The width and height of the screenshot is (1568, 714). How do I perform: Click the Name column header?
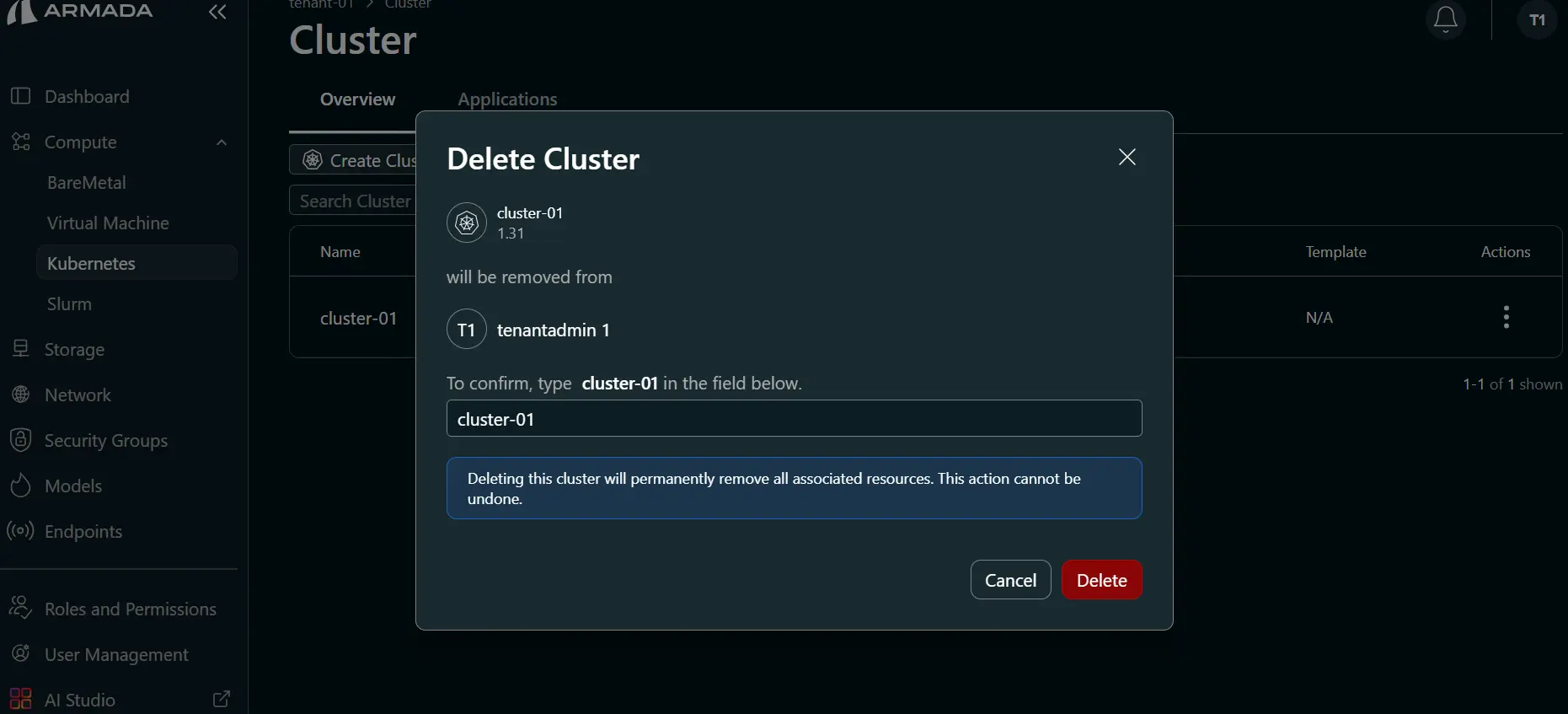tap(340, 252)
